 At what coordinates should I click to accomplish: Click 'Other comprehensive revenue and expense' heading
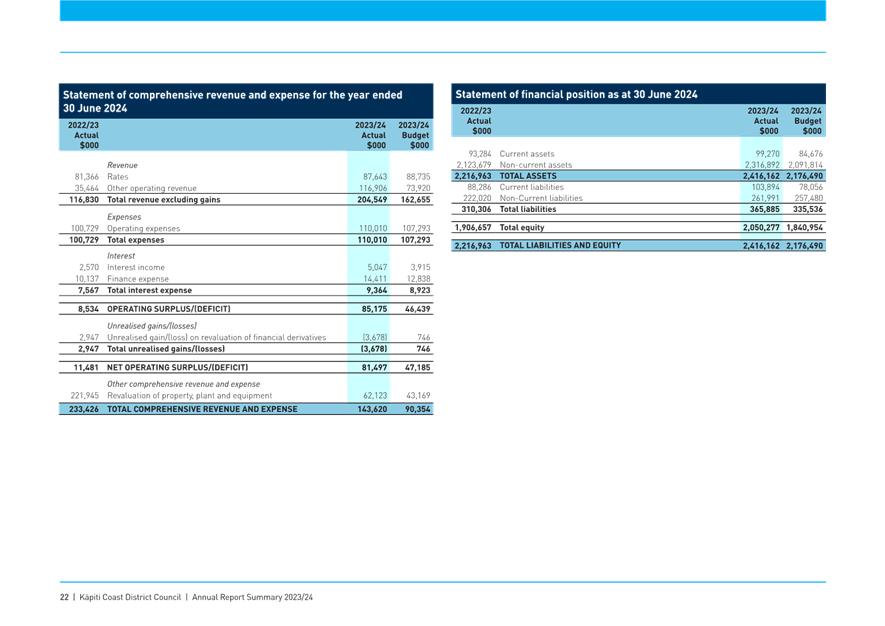click(x=183, y=384)
